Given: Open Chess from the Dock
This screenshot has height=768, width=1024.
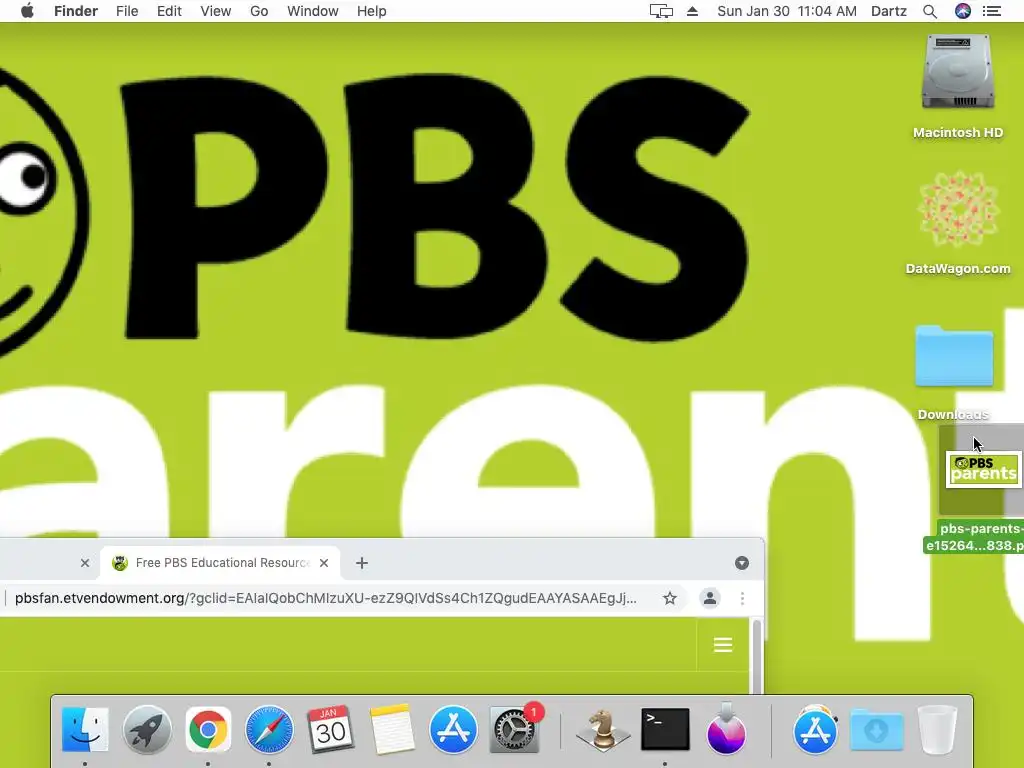Looking at the screenshot, I should pyautogui.click(x=602, y=729).
